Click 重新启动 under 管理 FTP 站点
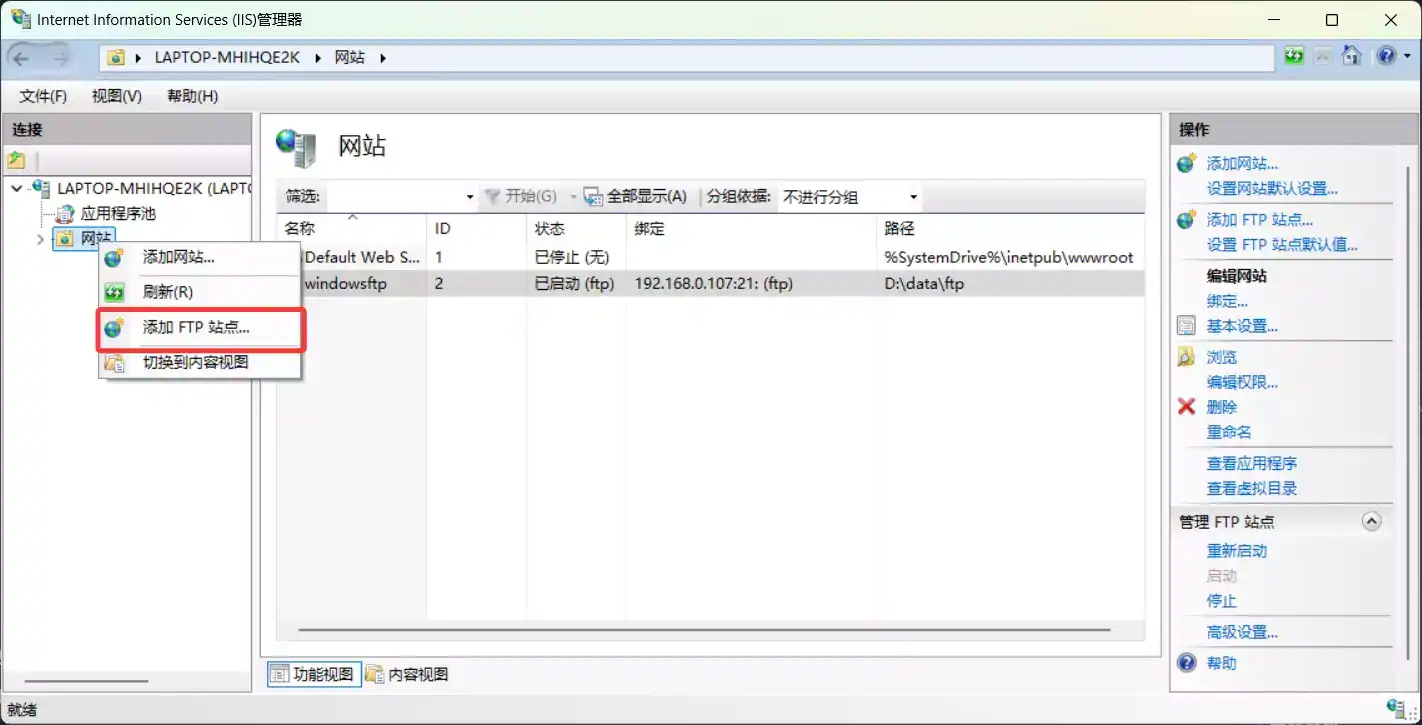The width and height of the screenshot is (1422, 725). [1237, 551]
